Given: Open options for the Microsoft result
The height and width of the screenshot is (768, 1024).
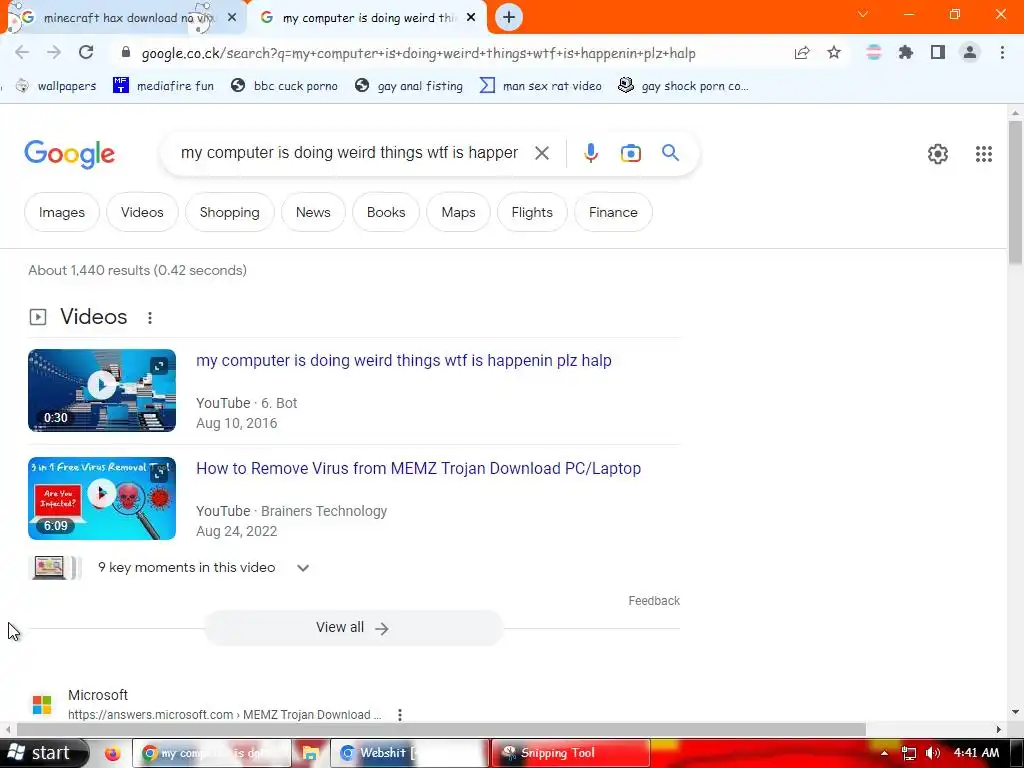Looking at the screenshot, I should (400, 715).
